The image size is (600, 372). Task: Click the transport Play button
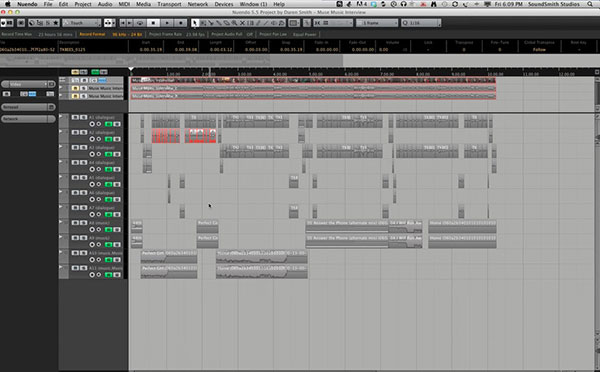pyautogui.click(x=167, y=23)
